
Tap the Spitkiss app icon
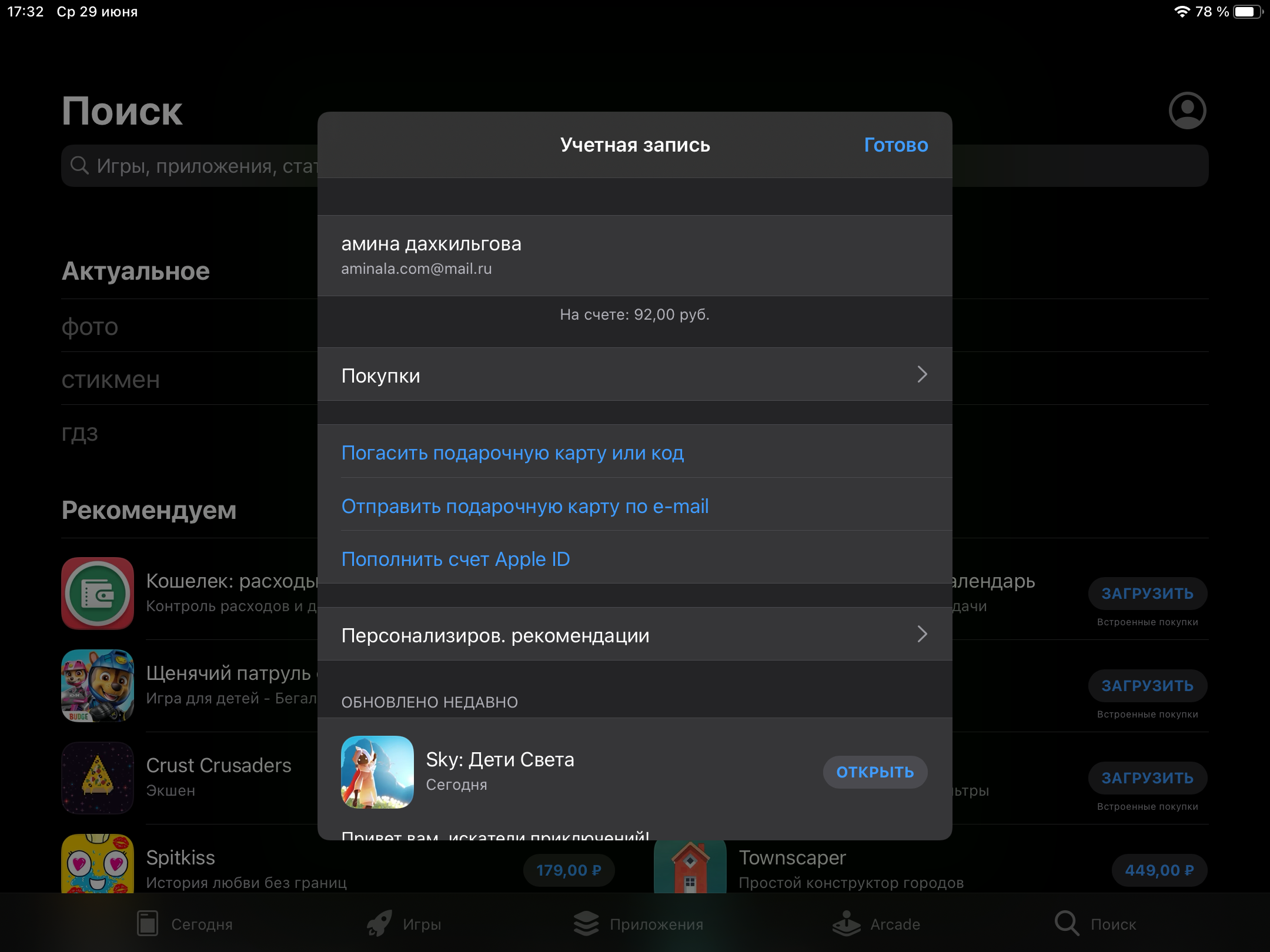coord(98,864)
